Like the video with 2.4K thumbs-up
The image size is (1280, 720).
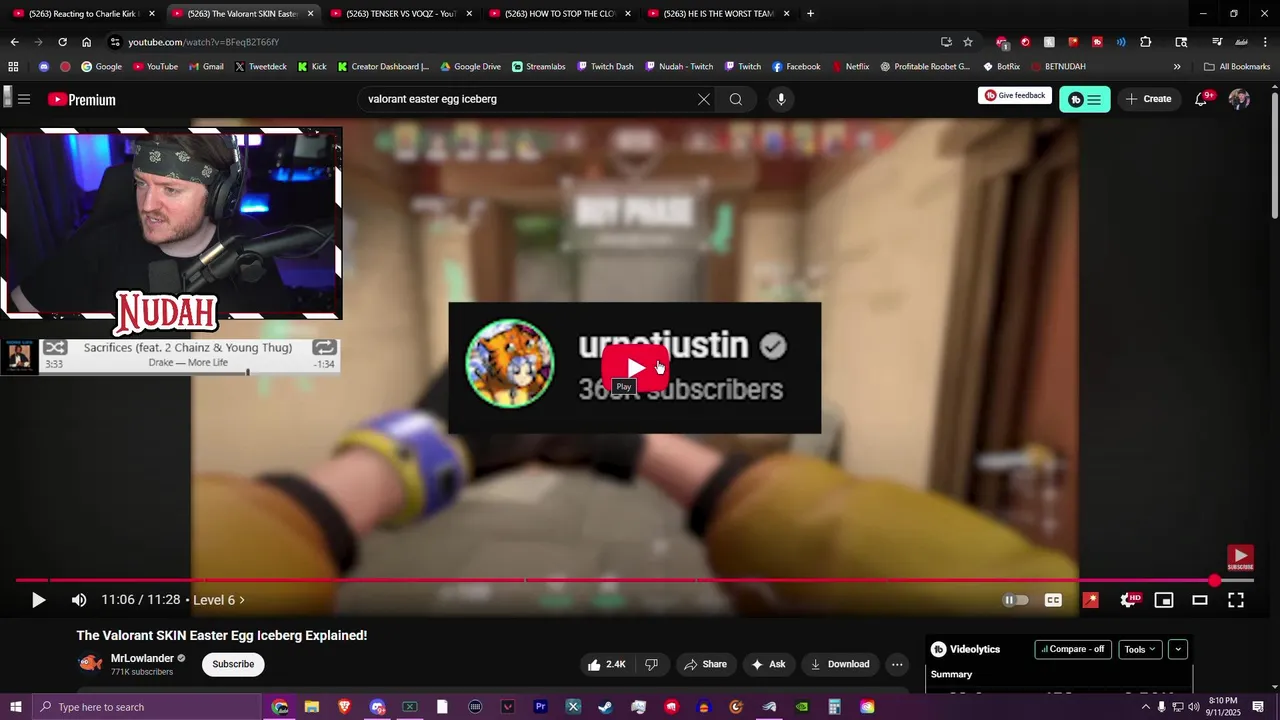point(608,664)
